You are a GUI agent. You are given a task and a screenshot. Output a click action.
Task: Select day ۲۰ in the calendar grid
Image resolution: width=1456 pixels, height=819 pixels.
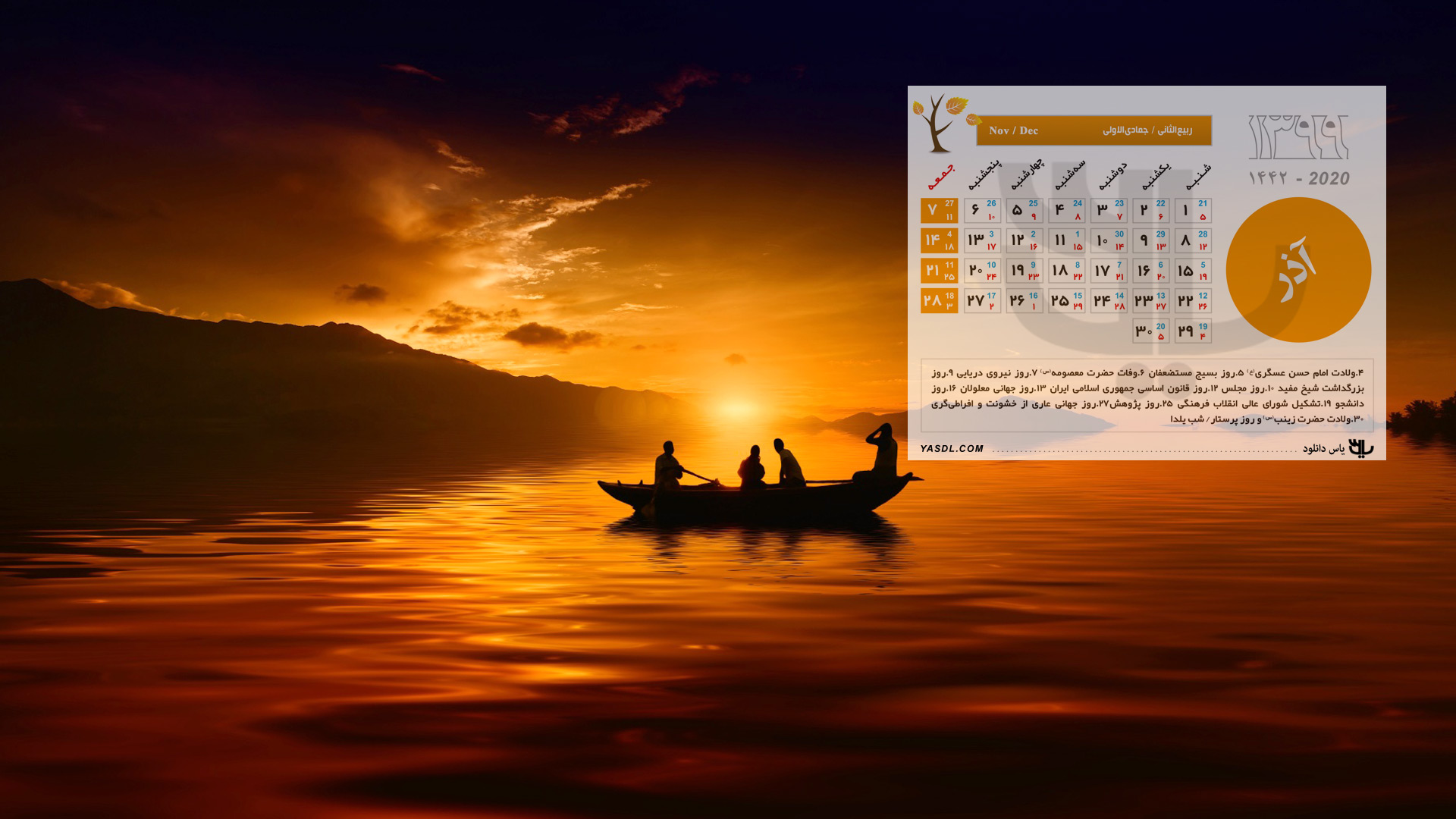(x=983, y=271)
